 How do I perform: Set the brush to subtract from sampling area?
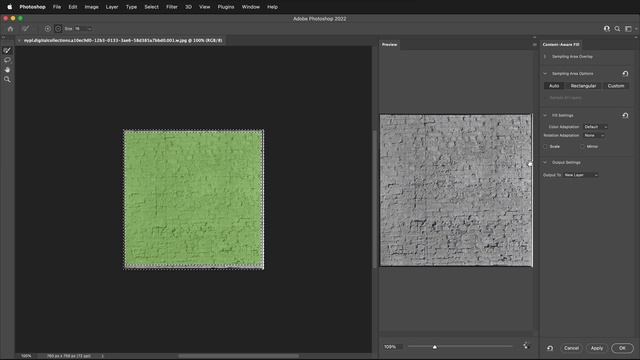58,29
